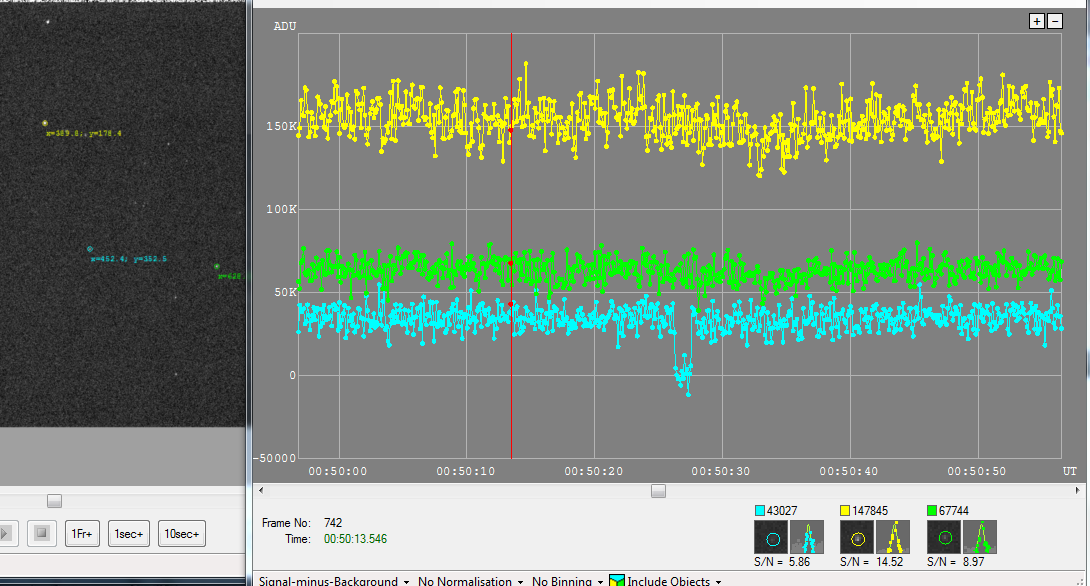
Task: Advance one frame with 1Fr+ button
Action: (x=83, y=534)
